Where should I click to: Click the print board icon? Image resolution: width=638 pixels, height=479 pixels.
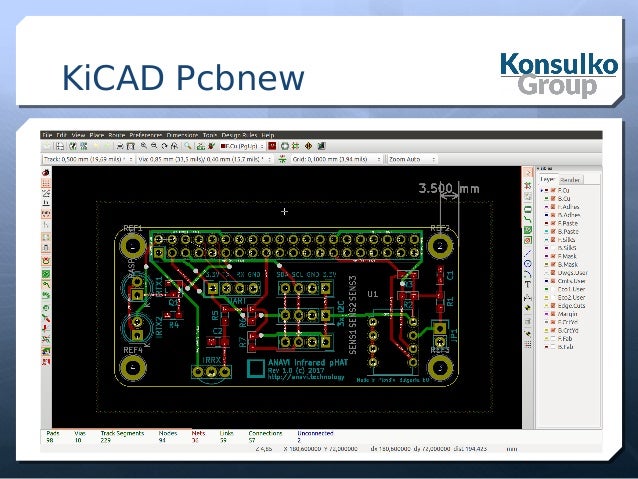[x=120, y=146]
